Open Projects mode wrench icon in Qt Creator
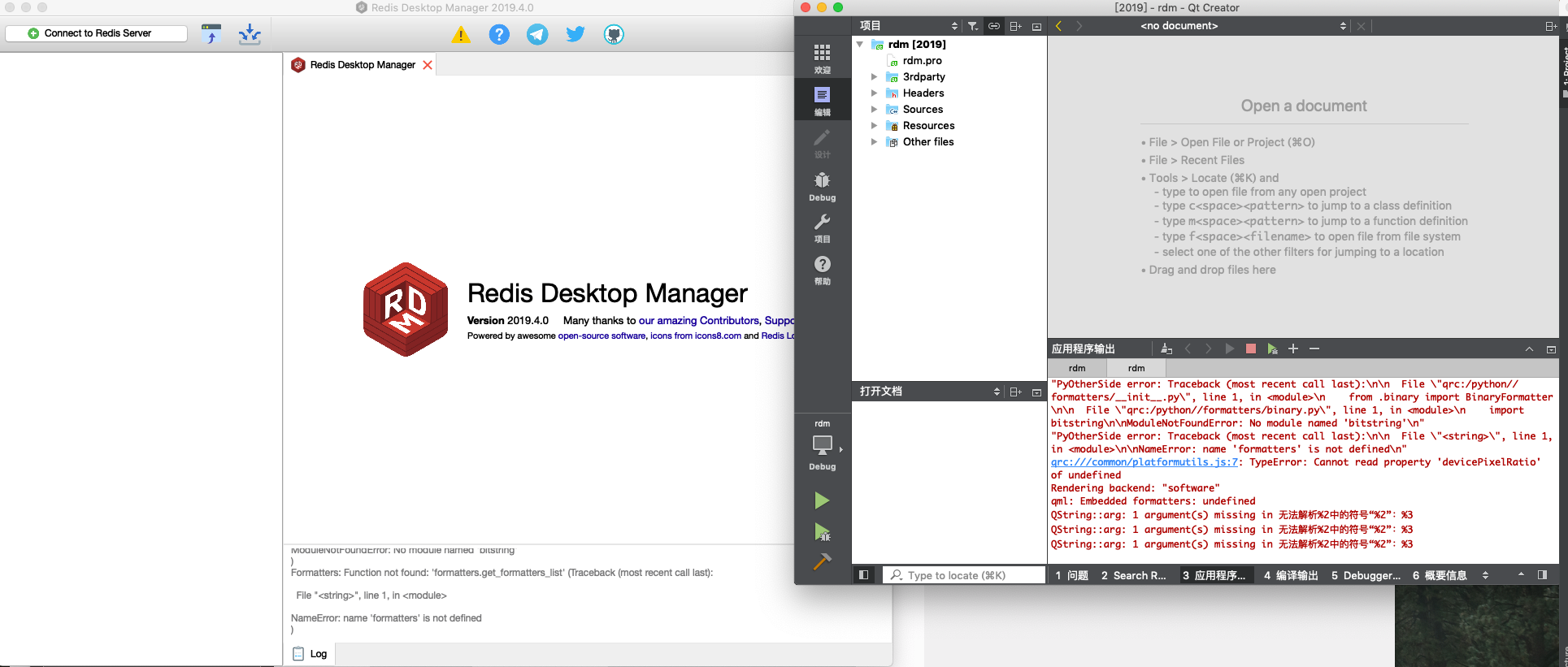Screen dimensions: 1568x667 point(823,228)
